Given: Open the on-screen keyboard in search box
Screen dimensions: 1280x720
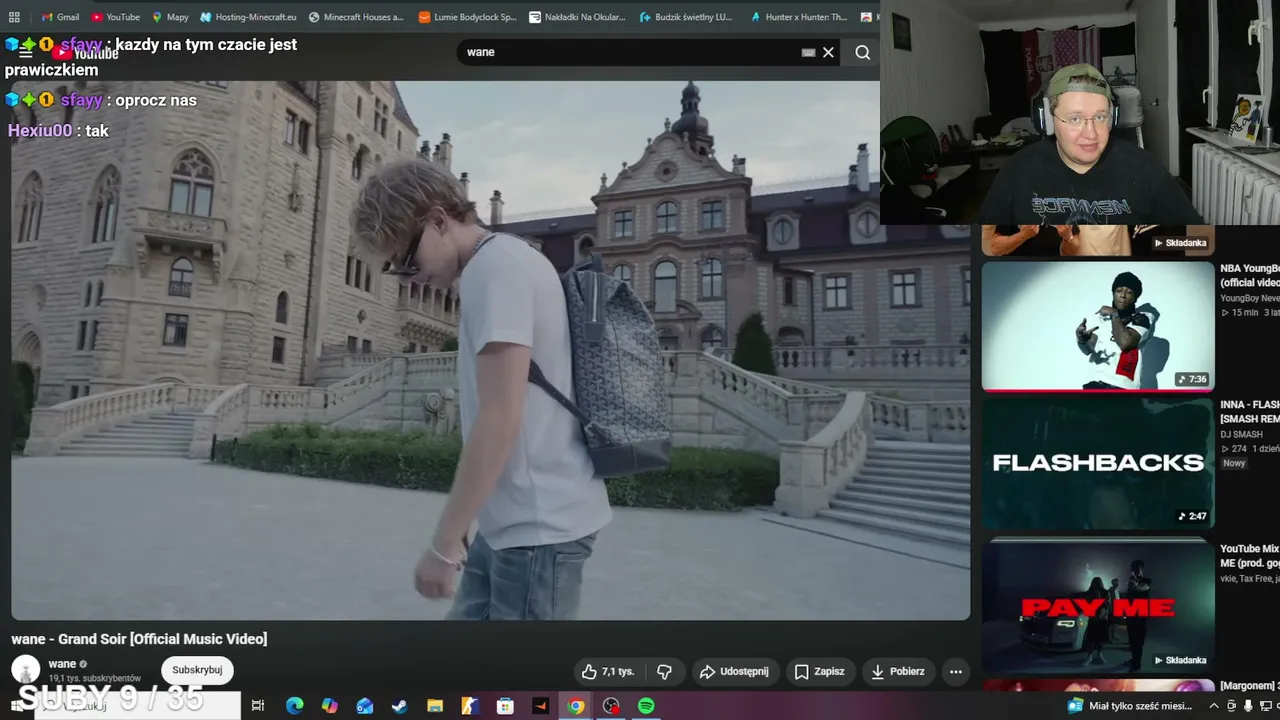Looking at the screenshot, I should click(x=808, y=53).
